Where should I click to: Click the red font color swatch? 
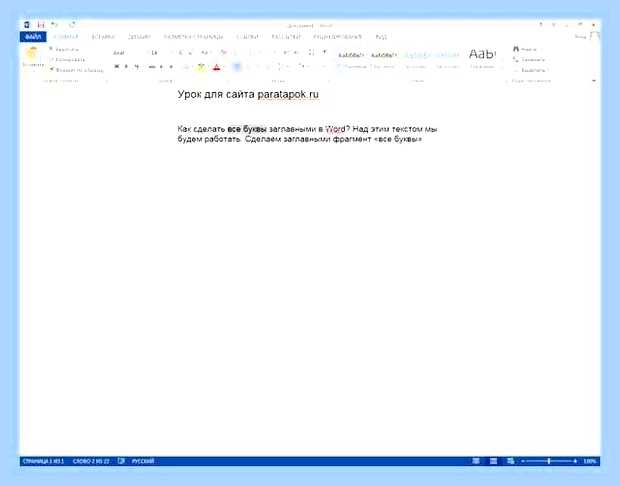point(216,67)
